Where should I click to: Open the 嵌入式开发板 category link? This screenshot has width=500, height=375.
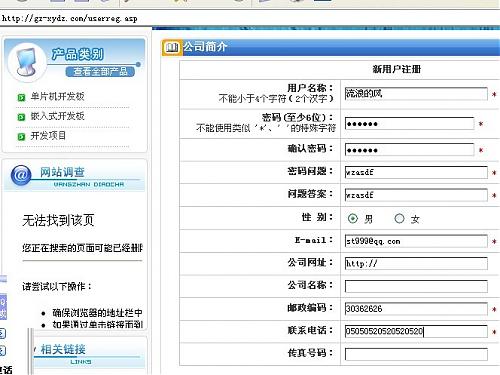tap(57, 116)
